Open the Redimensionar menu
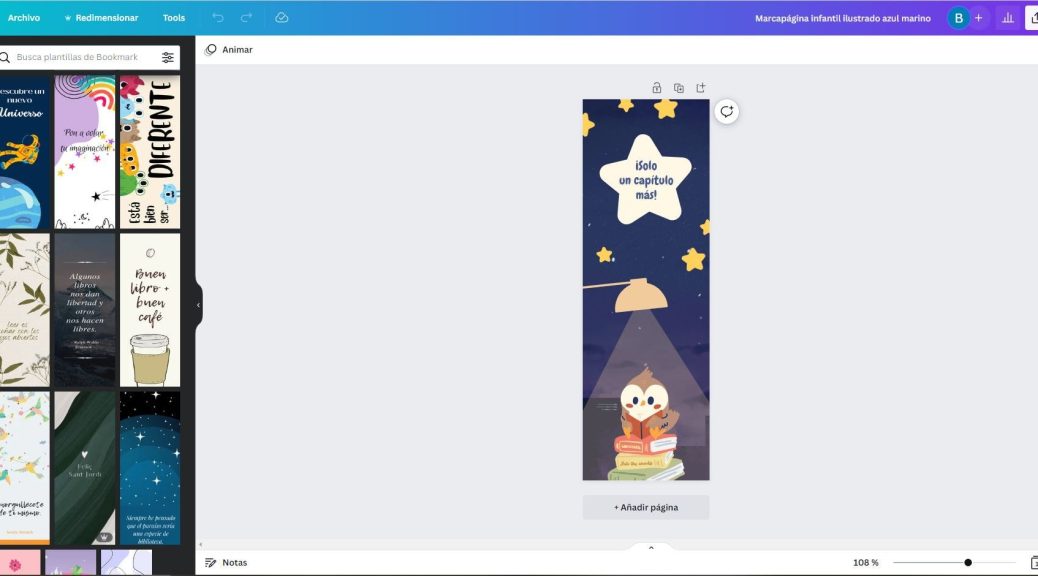 point(101,18)
